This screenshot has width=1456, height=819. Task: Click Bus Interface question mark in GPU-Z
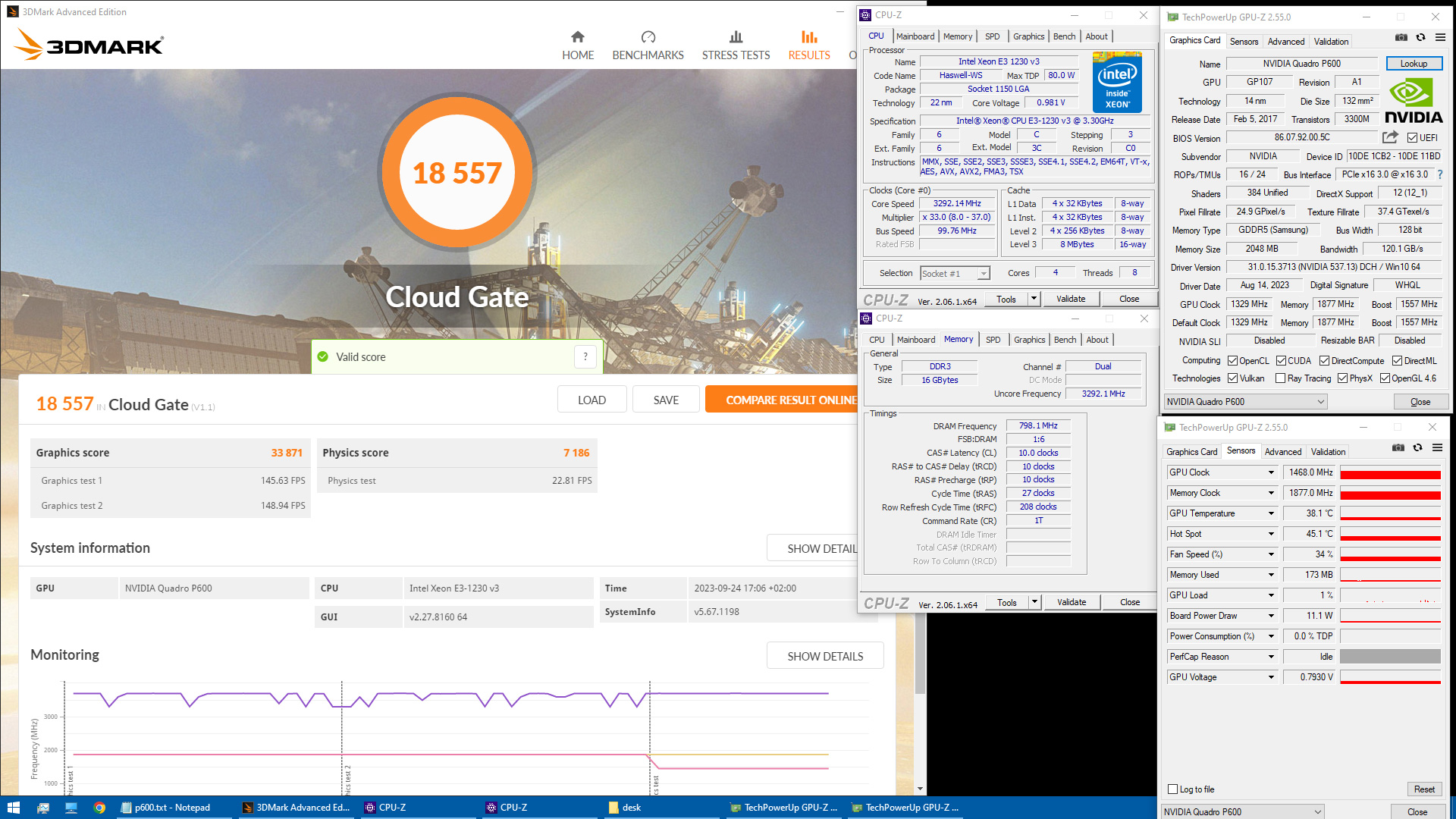point(1440,174)
